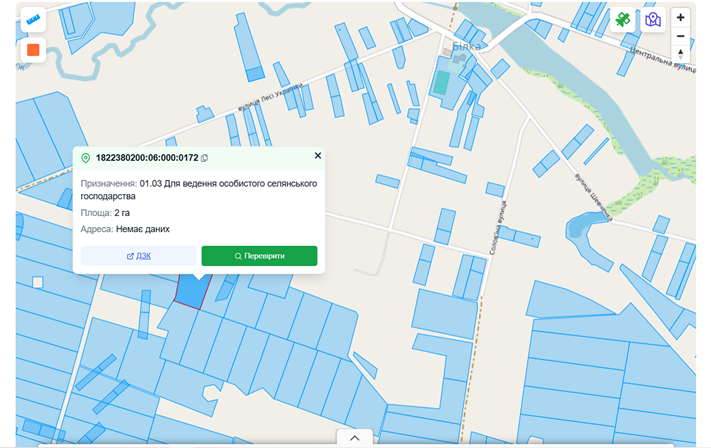Switch to satellite imagery view
Viewport: 711px width, 448px height.
[623, 19]
